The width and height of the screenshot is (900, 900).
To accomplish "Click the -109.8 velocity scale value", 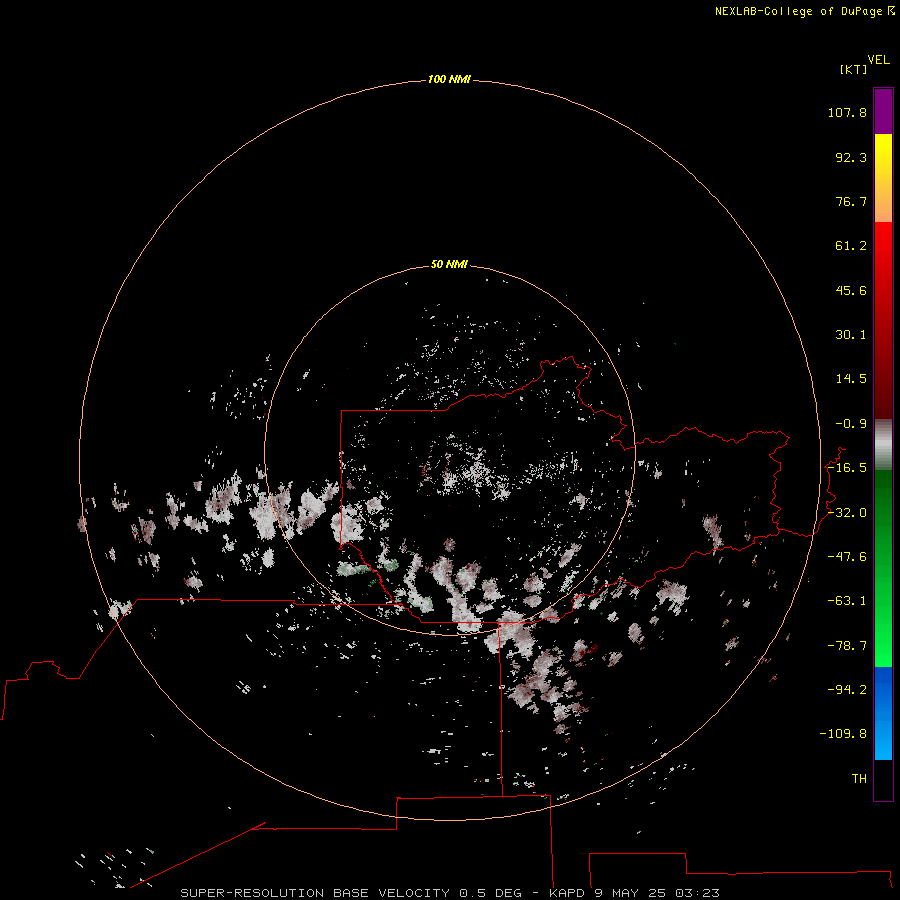I will pos(843,734).
